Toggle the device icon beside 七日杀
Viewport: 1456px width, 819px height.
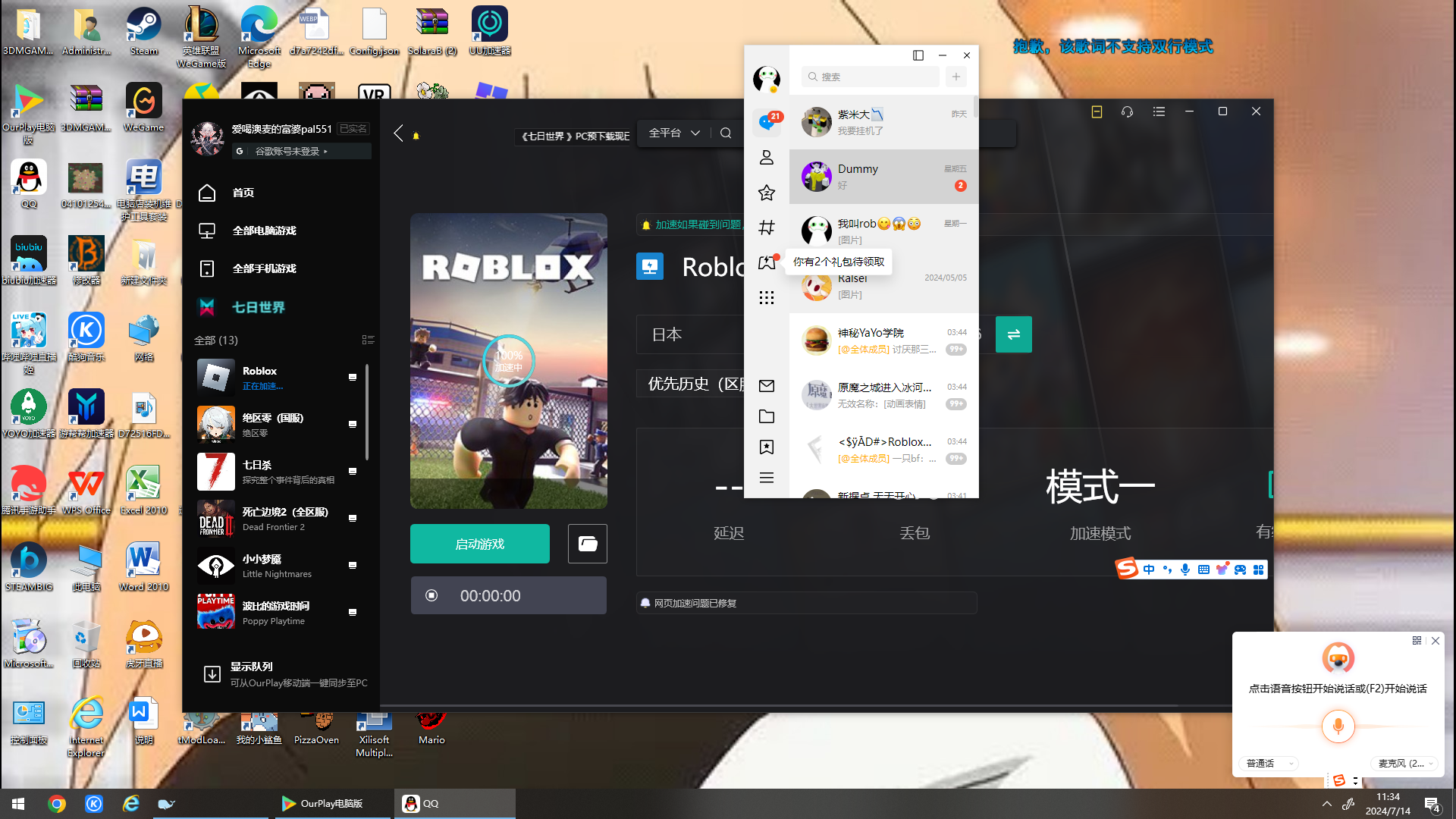point(353,471)
